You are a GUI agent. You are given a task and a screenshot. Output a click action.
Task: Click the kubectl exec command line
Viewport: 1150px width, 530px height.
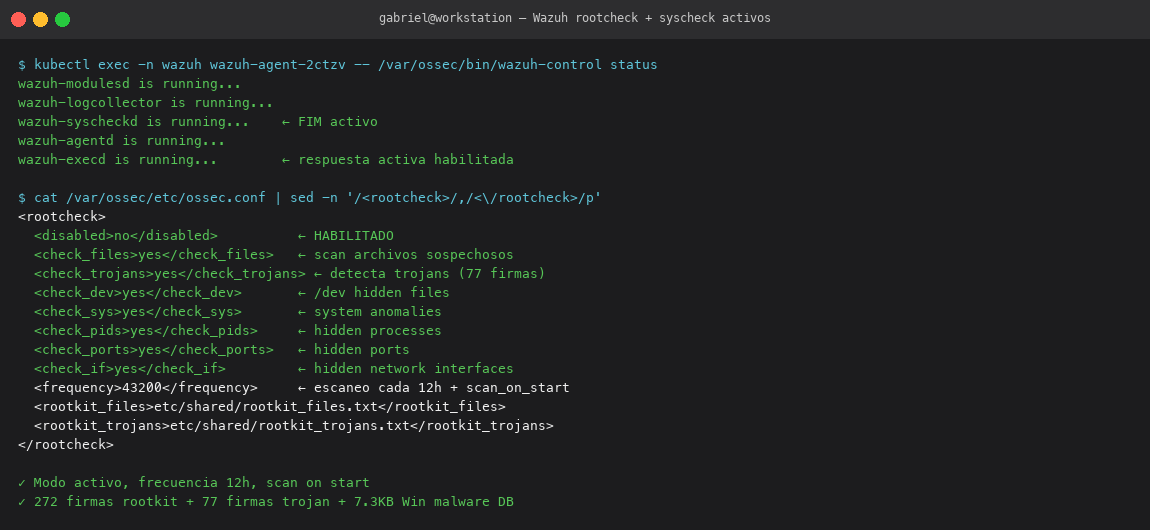pyautogui.click(x=337, y=65)
